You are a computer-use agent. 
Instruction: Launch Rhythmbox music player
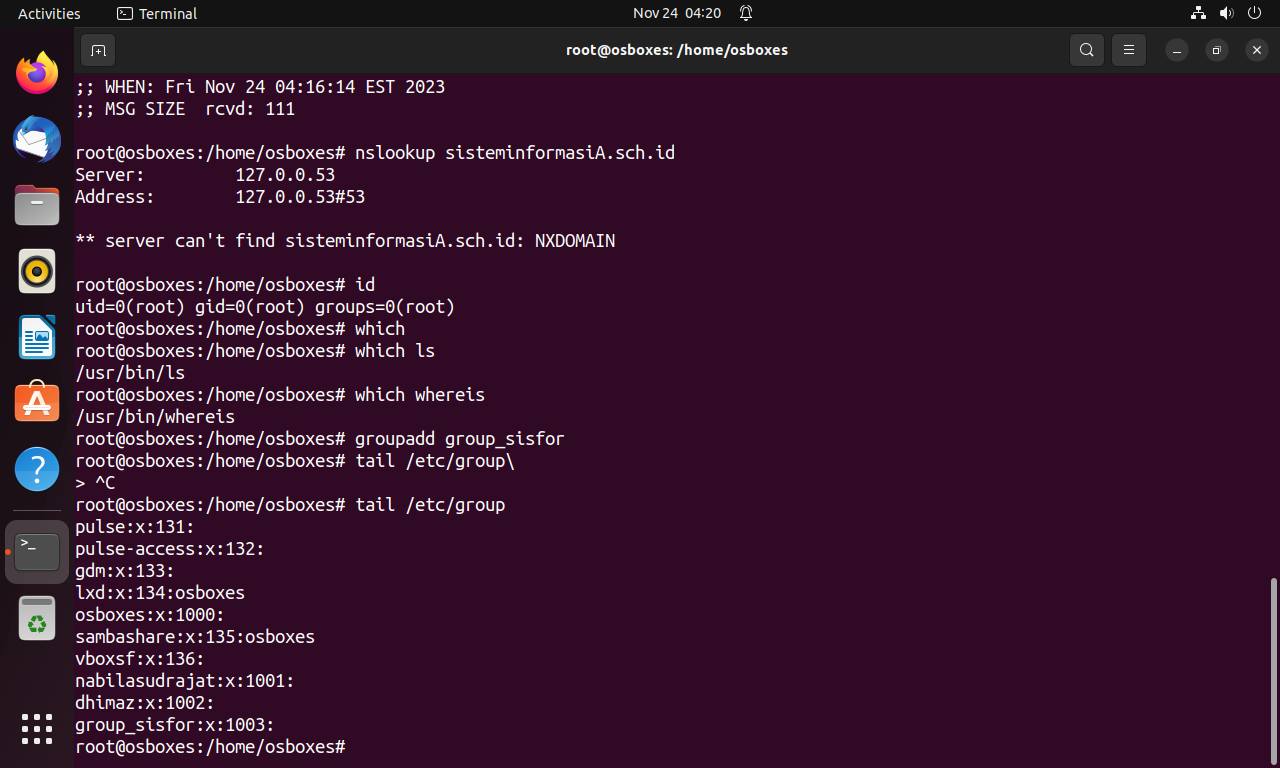(37, 271)
